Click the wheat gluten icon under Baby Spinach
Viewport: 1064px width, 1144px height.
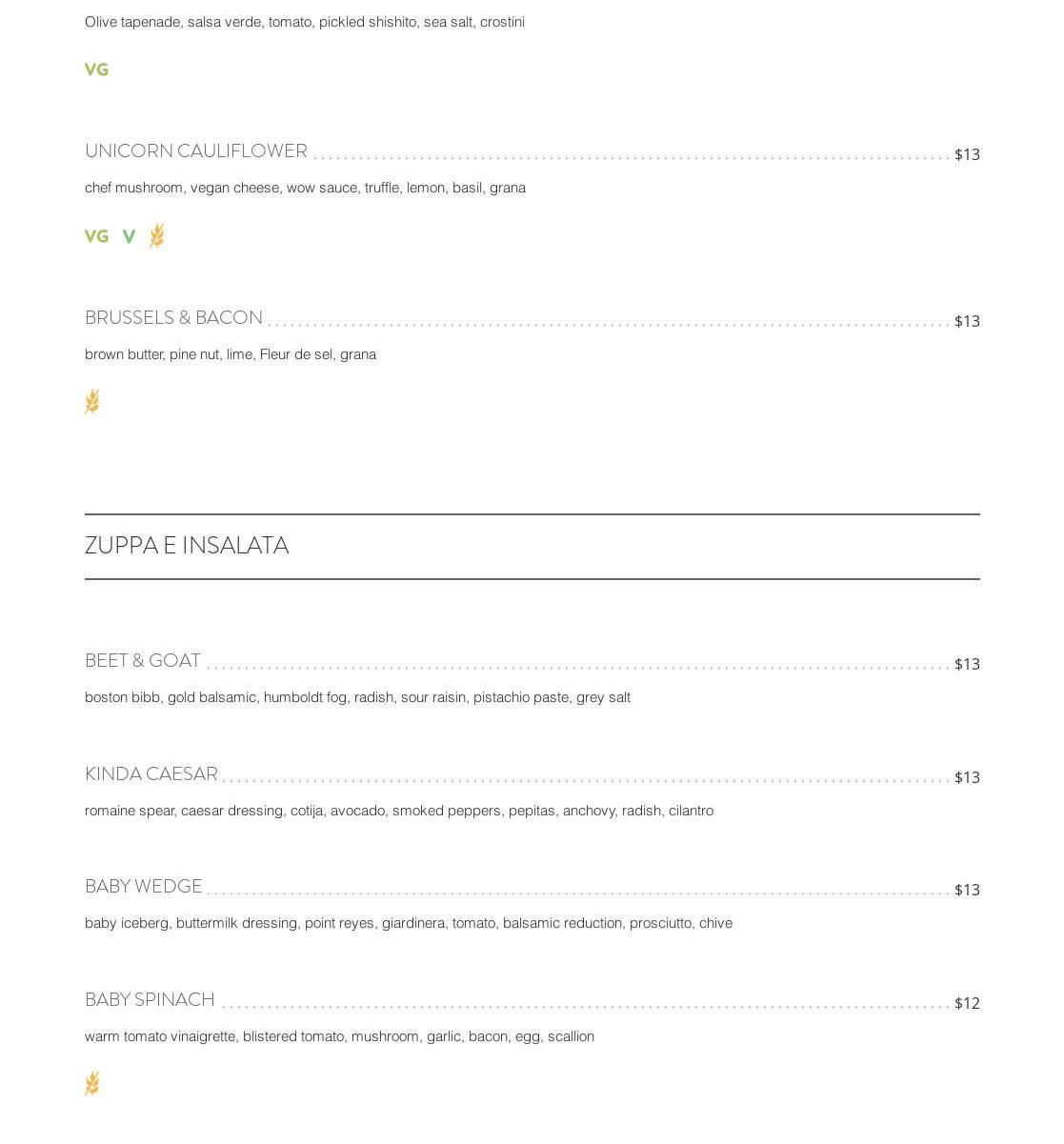pyautogui.click(x=92, y=1083)
